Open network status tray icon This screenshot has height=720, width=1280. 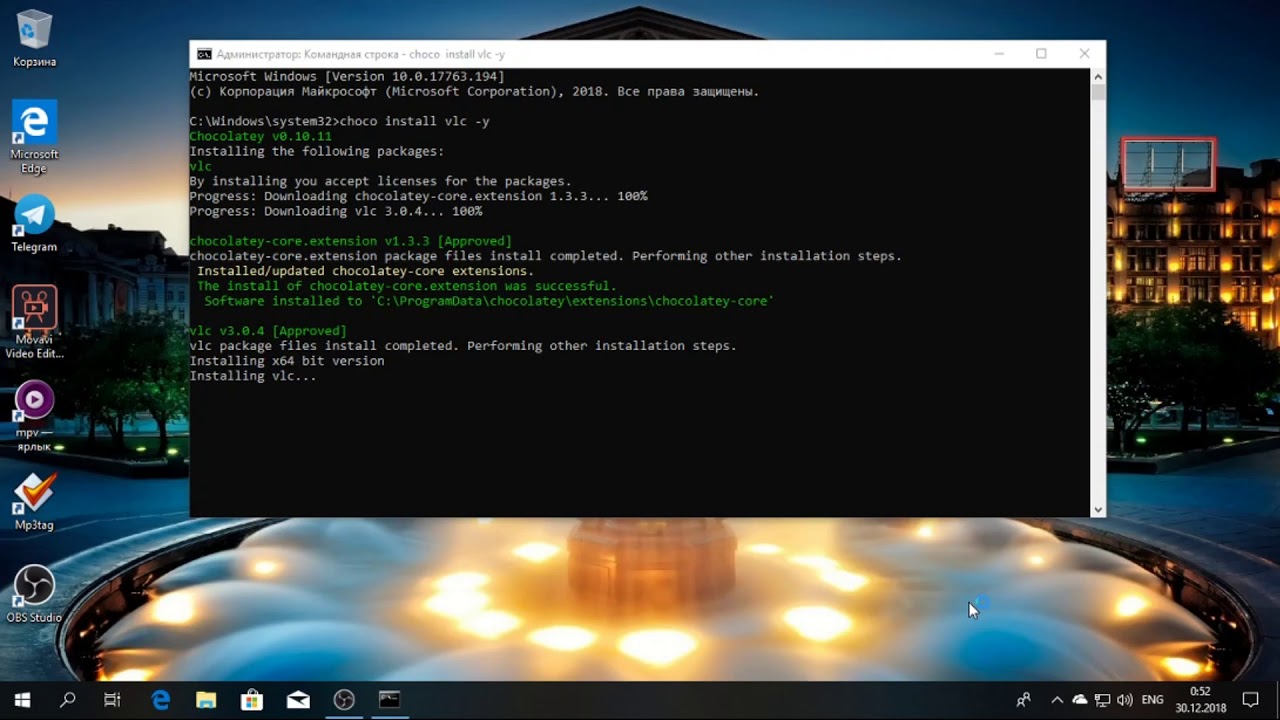click(x=1102, y=700)
